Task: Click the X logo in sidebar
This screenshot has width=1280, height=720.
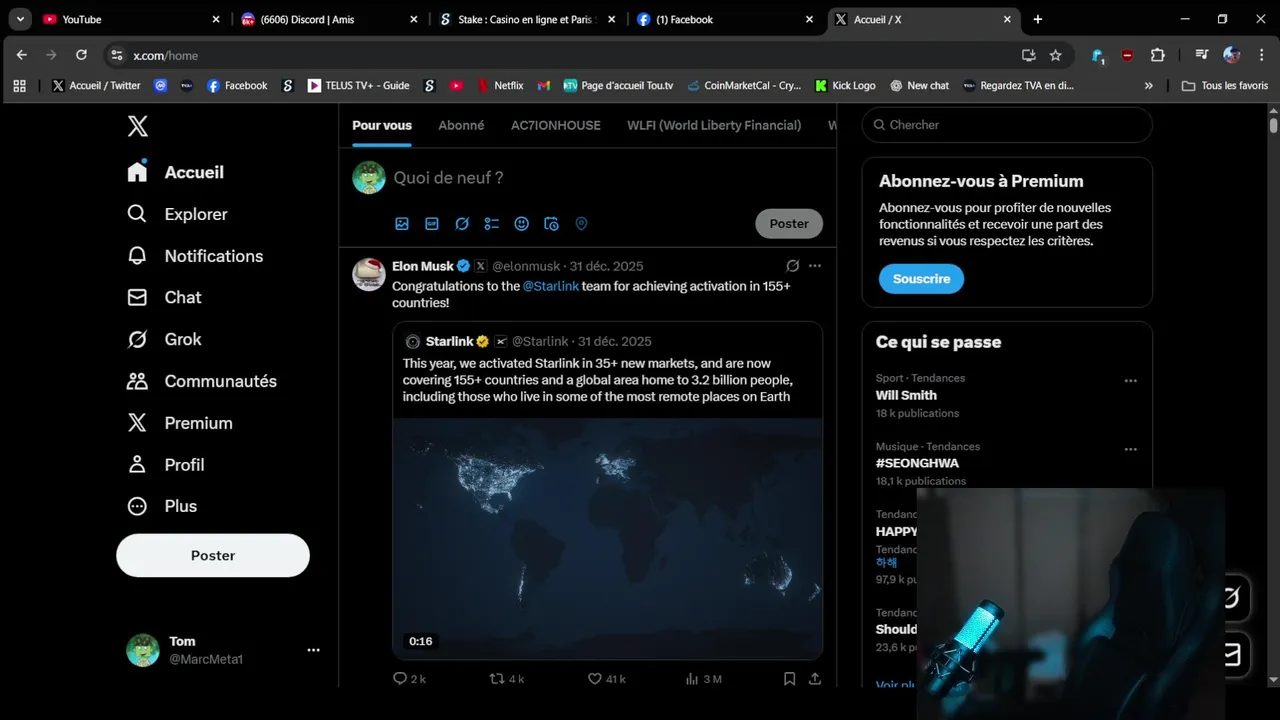Action: pyautogui.click(x=138, y=126)
